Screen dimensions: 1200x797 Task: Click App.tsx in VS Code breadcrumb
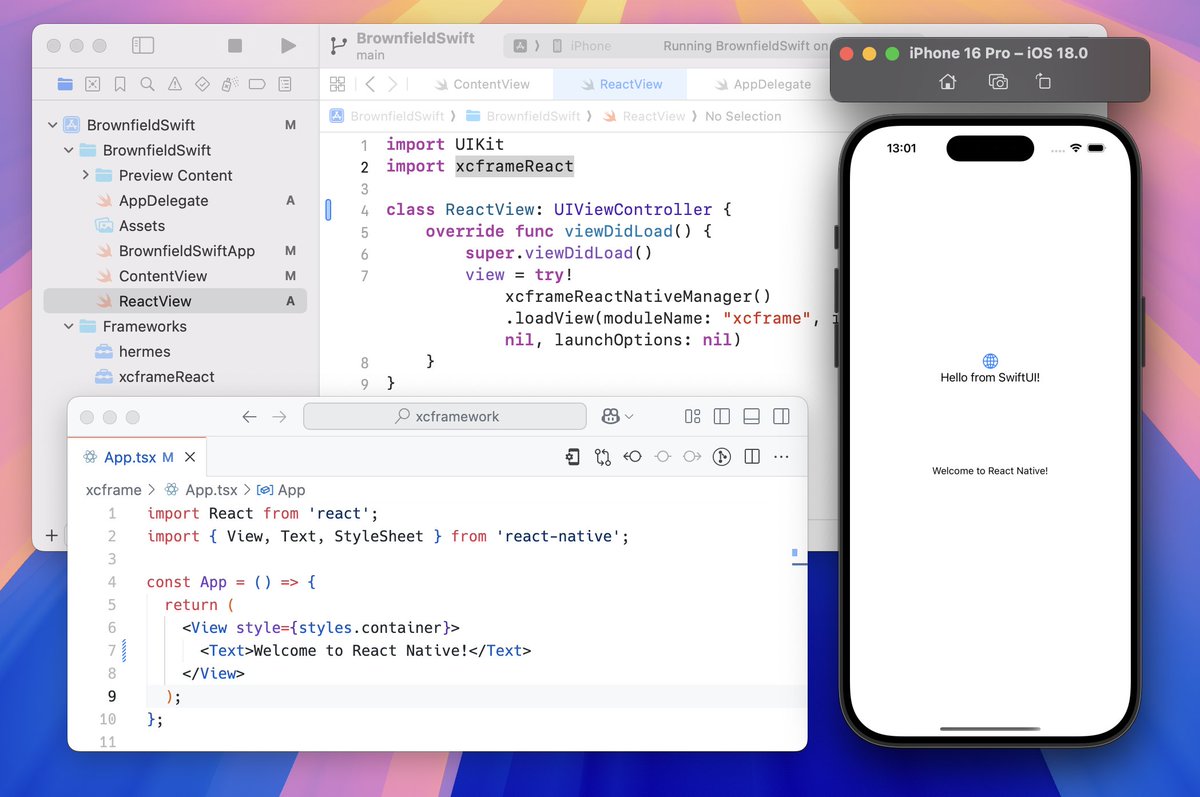pyautogui.click(x=211, y=490)
